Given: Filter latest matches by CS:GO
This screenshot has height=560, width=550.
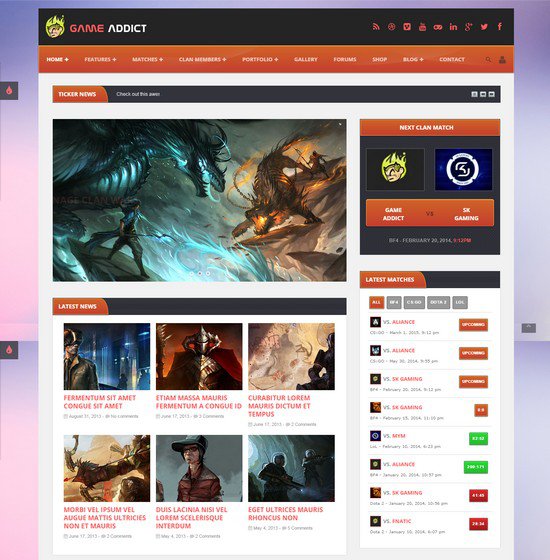Looking at the screenshot, I should (x=414, y=302).
